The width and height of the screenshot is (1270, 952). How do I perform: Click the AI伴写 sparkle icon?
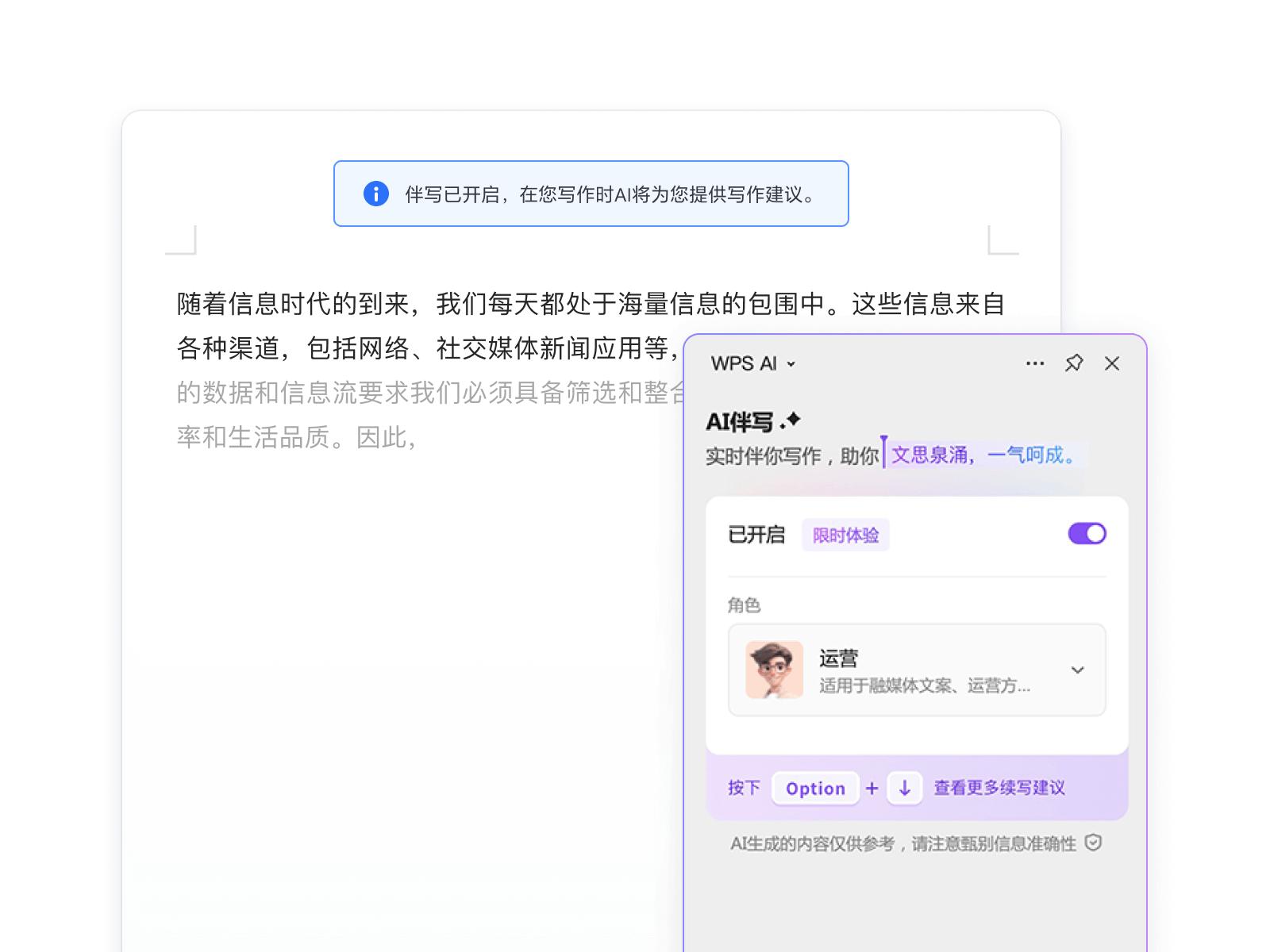[790, 420]
